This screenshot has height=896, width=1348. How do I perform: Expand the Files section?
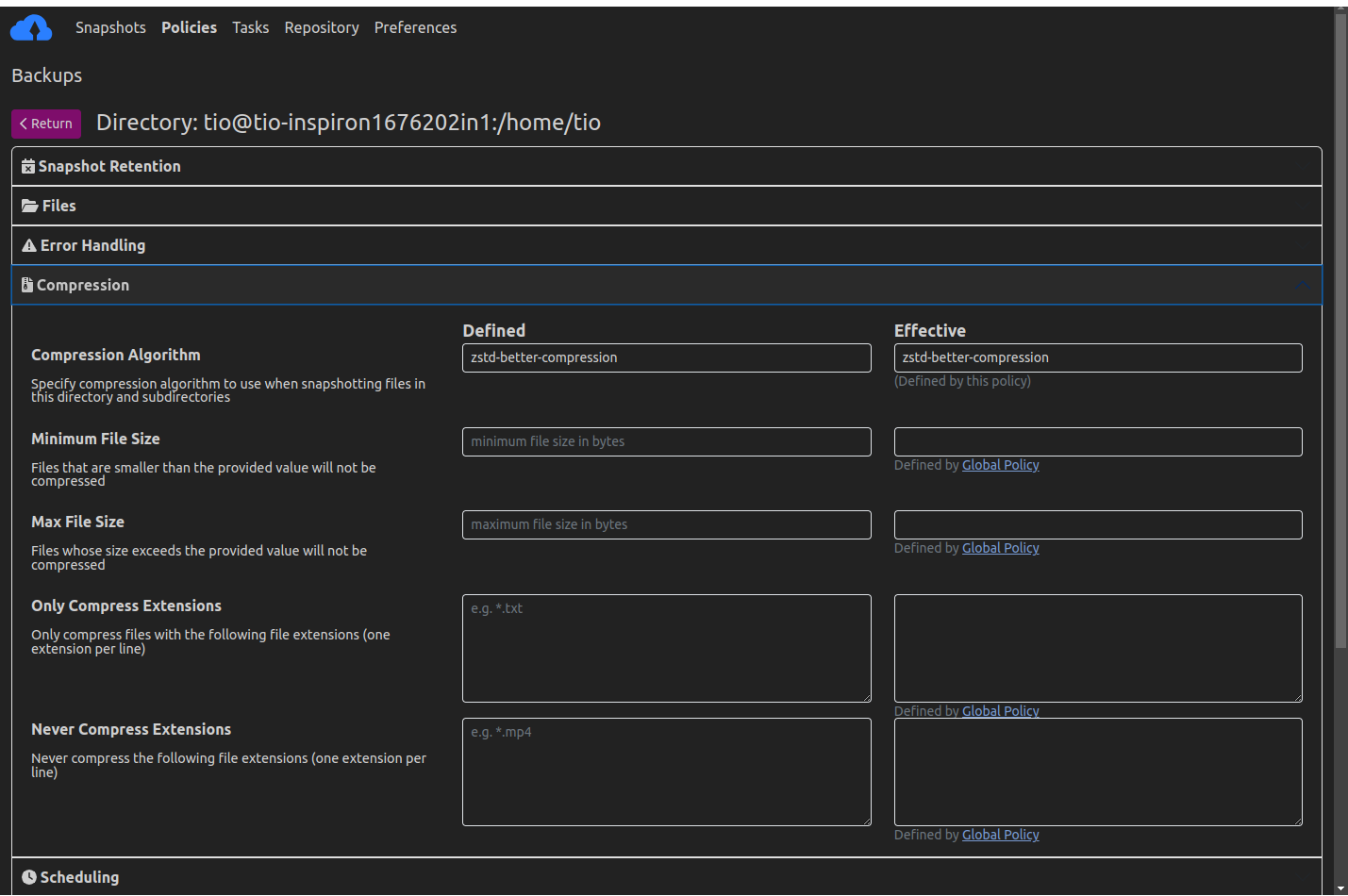pos(667,206)
